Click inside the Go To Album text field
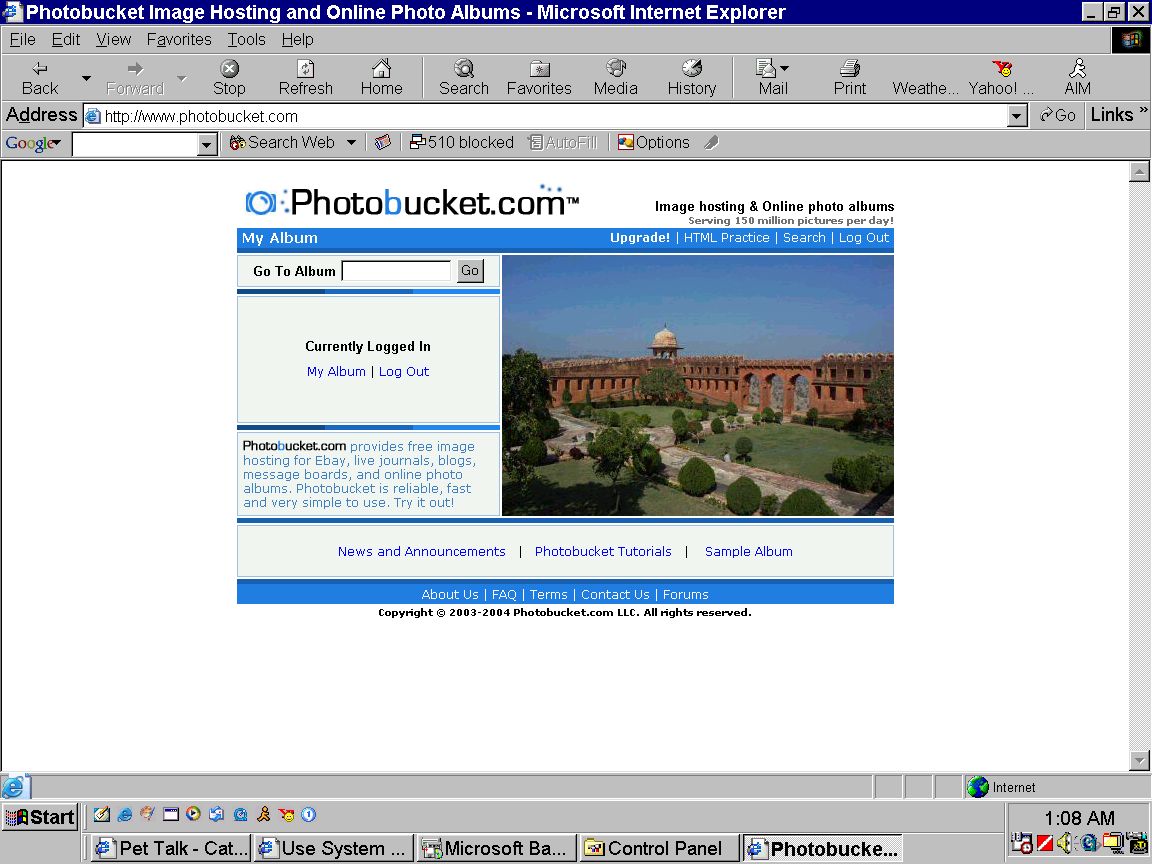Viewport: 1152px width, 864px height. pyautogui.click(x=397, y=270)
